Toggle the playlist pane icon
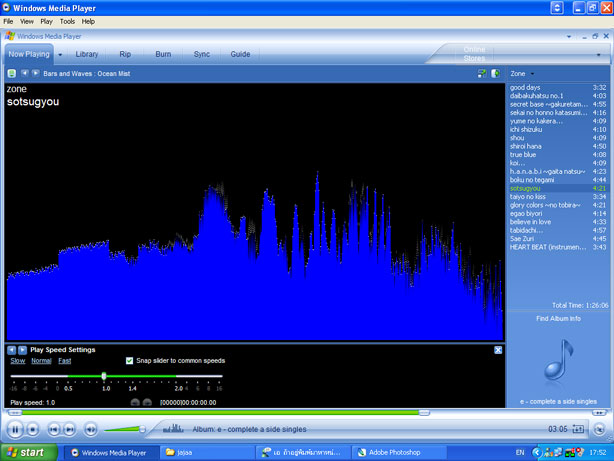This screenshot has height=461, width=614. [x=495, y=73]
